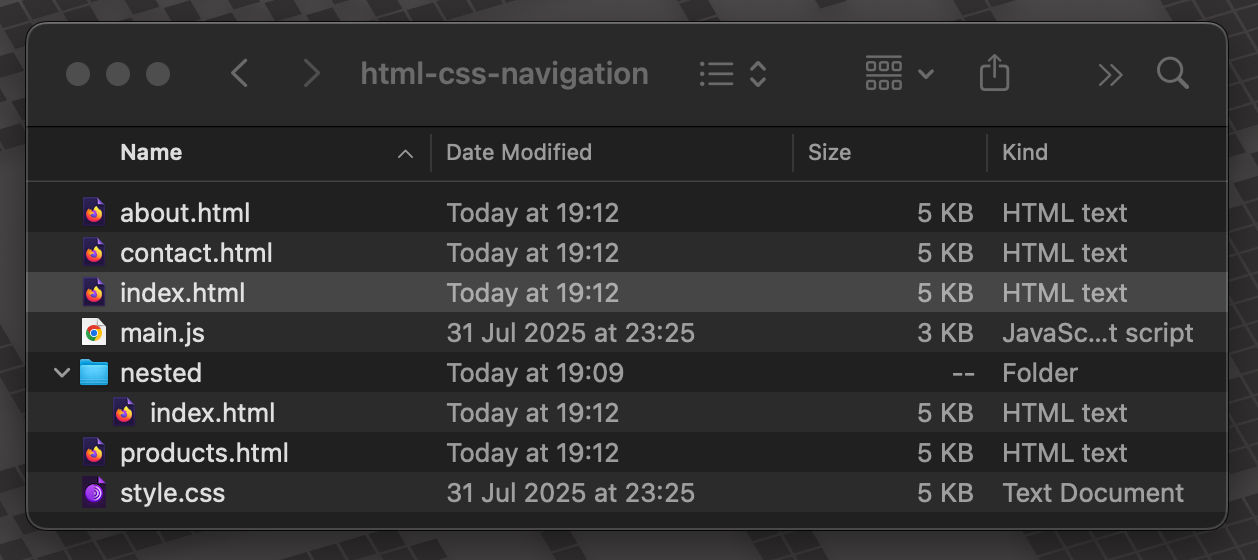Sort by the Date Modified column

519,152
